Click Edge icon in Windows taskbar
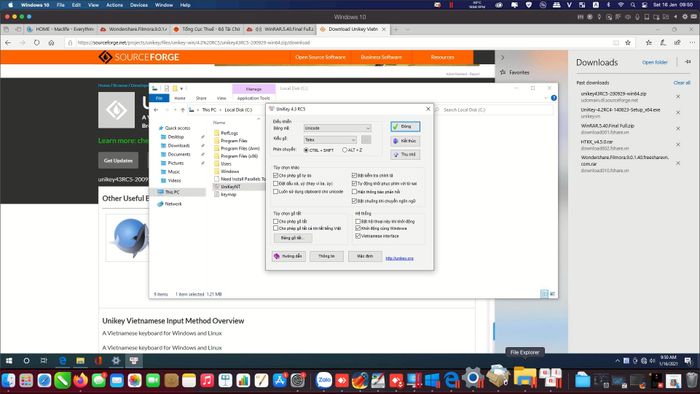 click(x=62, y=361)
